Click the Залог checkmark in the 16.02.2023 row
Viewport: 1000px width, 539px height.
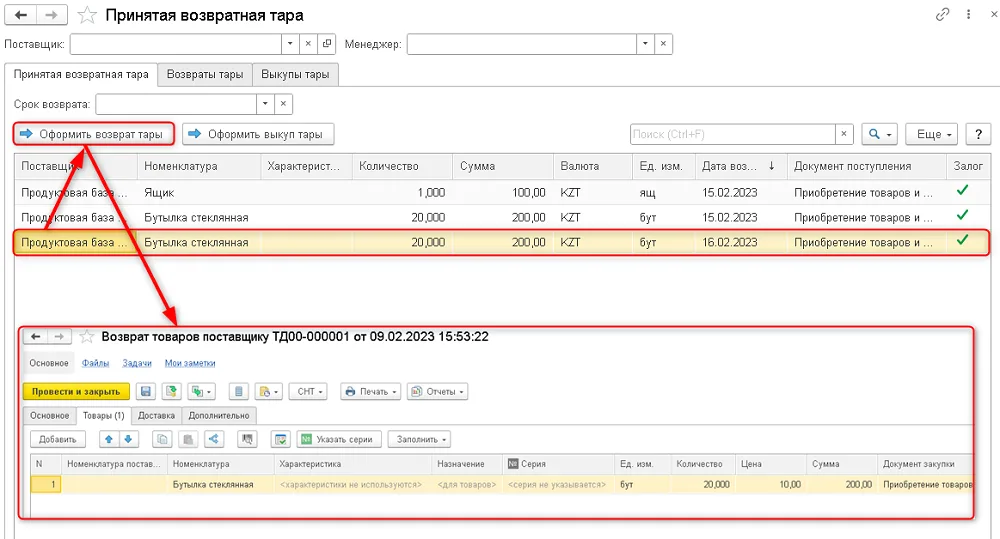click(962, 240)
